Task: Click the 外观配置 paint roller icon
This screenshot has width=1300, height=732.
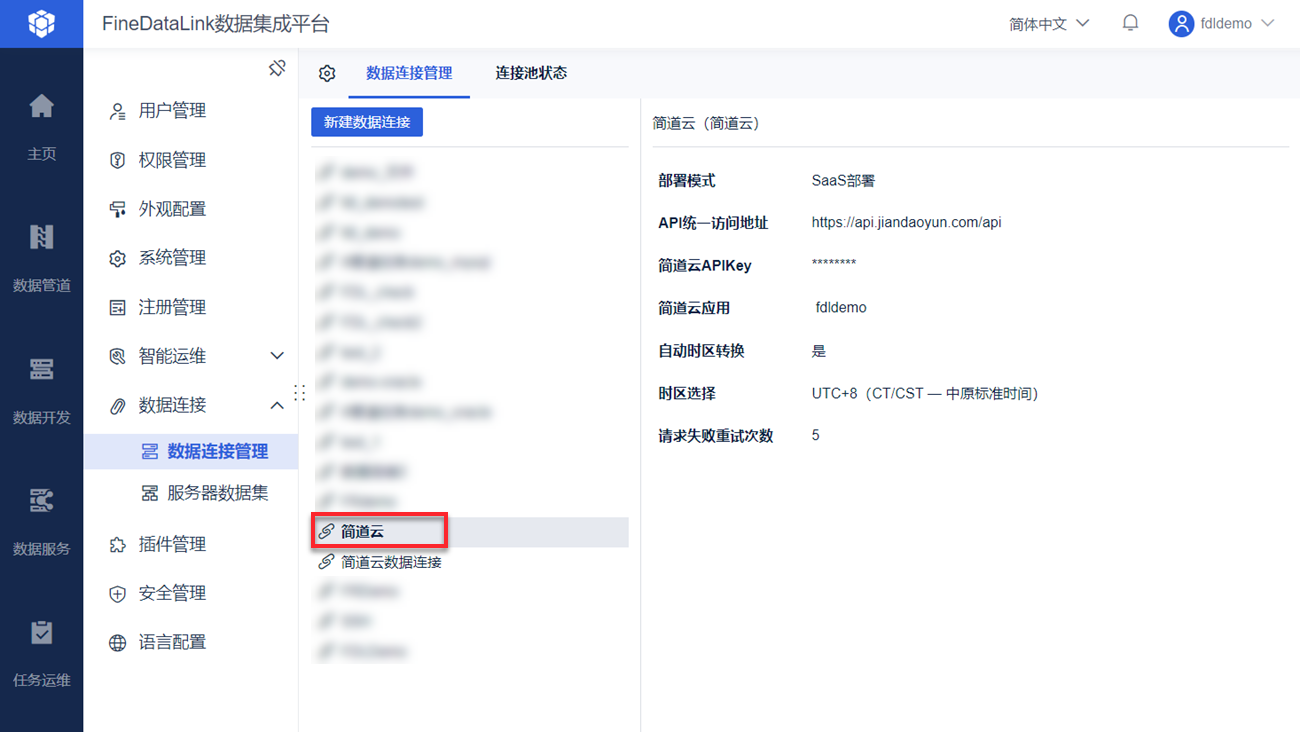Action: click(117, 209)
